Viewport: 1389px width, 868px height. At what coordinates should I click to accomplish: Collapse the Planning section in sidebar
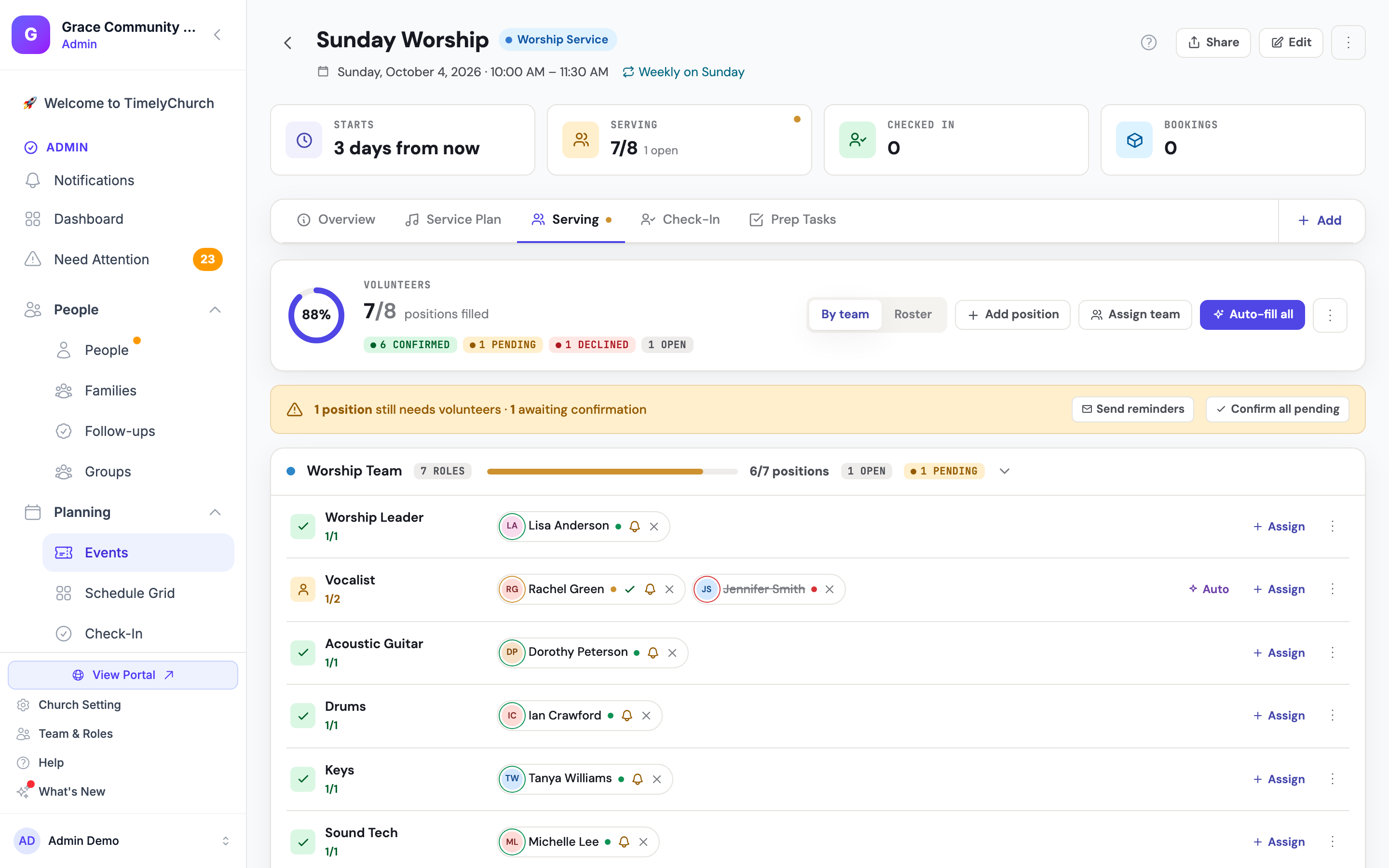215,512
